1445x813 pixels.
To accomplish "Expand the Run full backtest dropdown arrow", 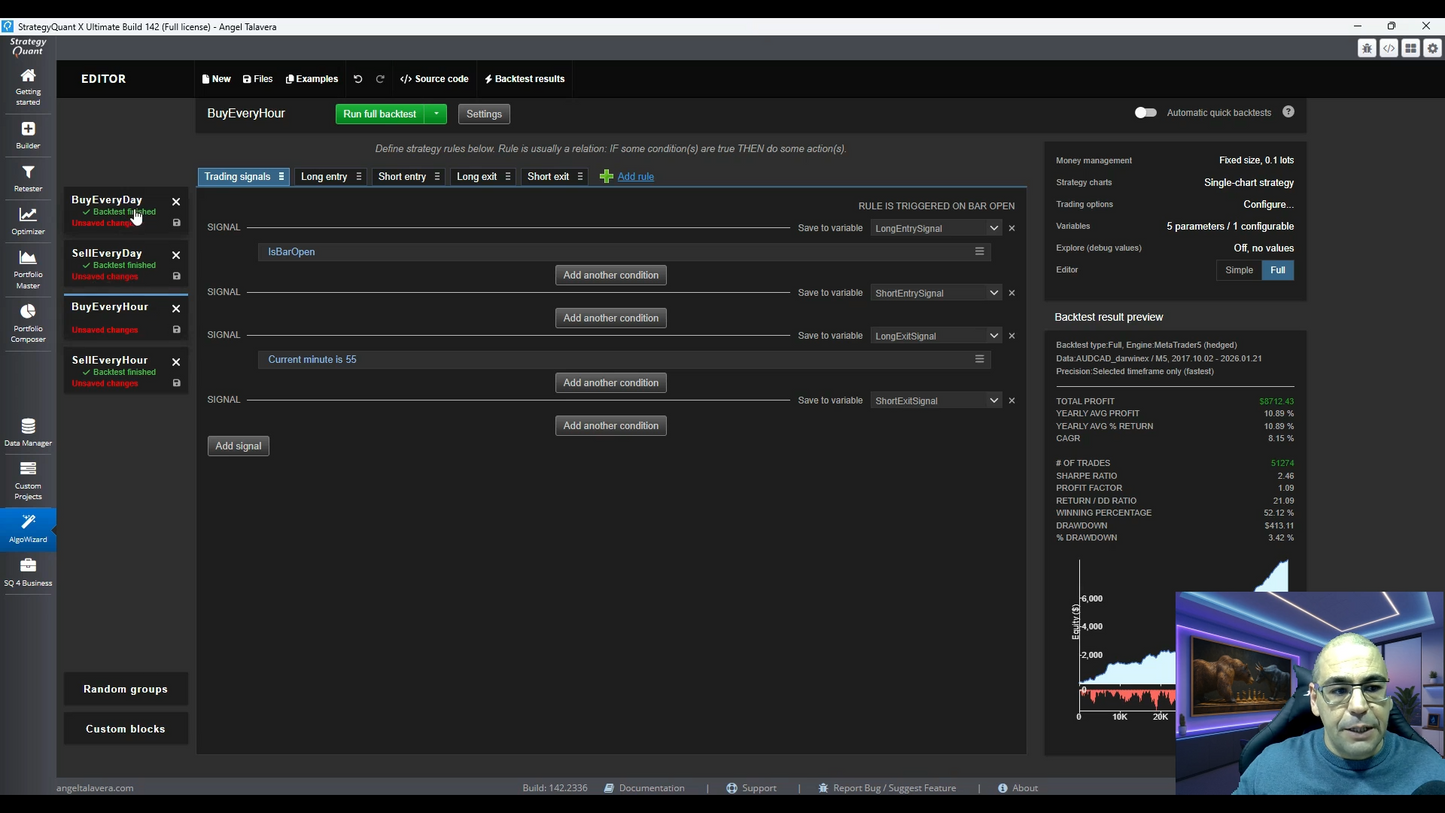I will click(437, 114).
